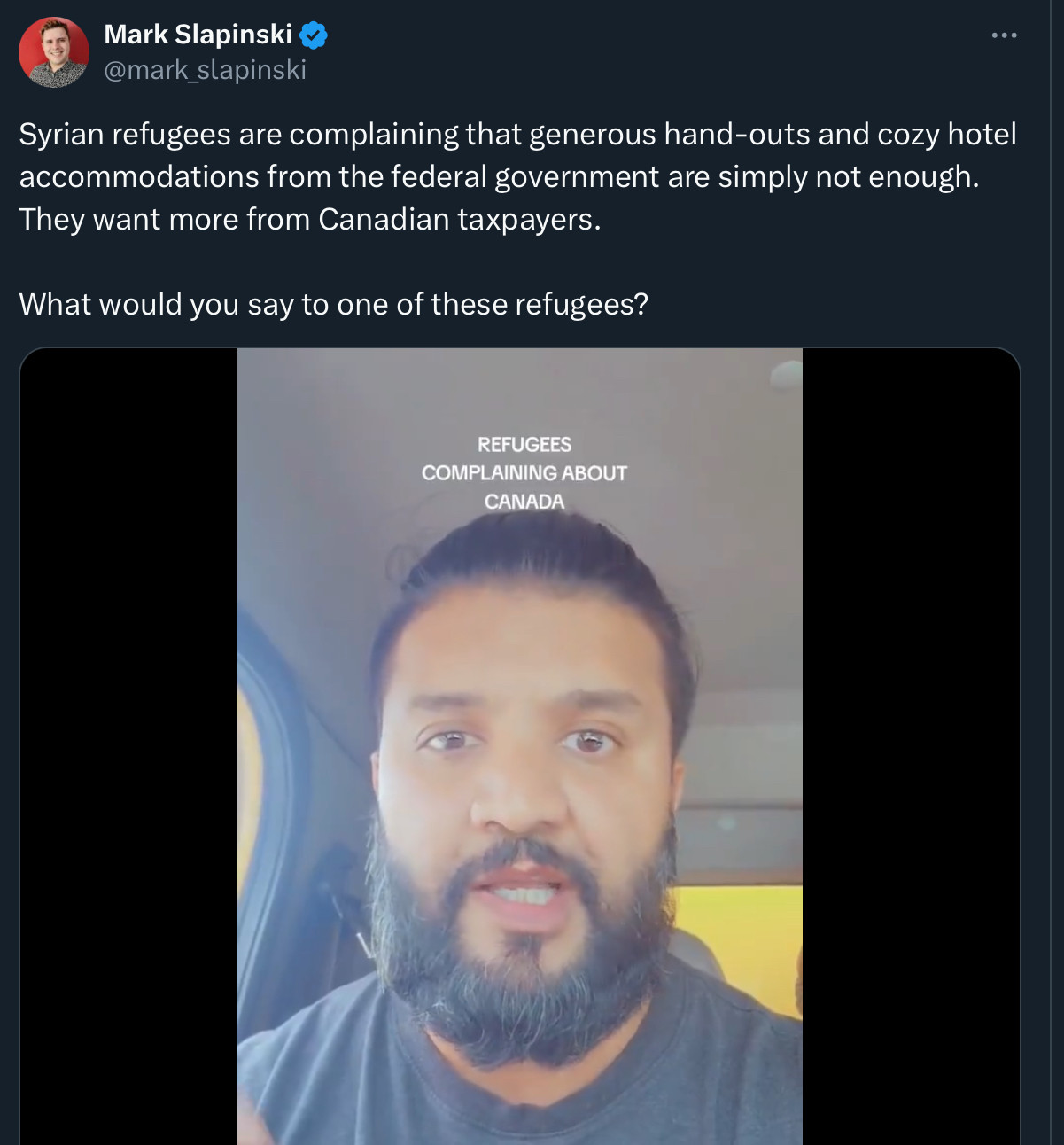Click the right black bar of video player
Screen dimensions: 1064x1145
click(x=910, y=744)
